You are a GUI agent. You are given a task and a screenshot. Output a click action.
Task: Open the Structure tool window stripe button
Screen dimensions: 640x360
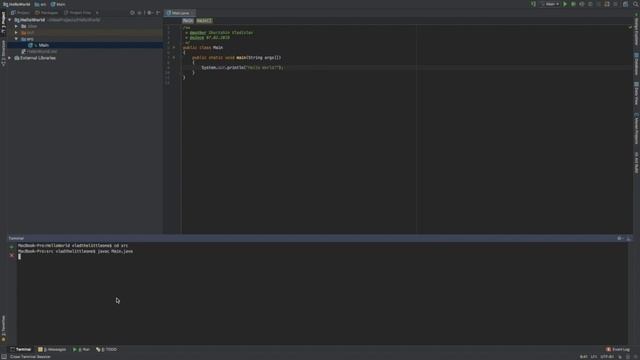tap(3, 52)
